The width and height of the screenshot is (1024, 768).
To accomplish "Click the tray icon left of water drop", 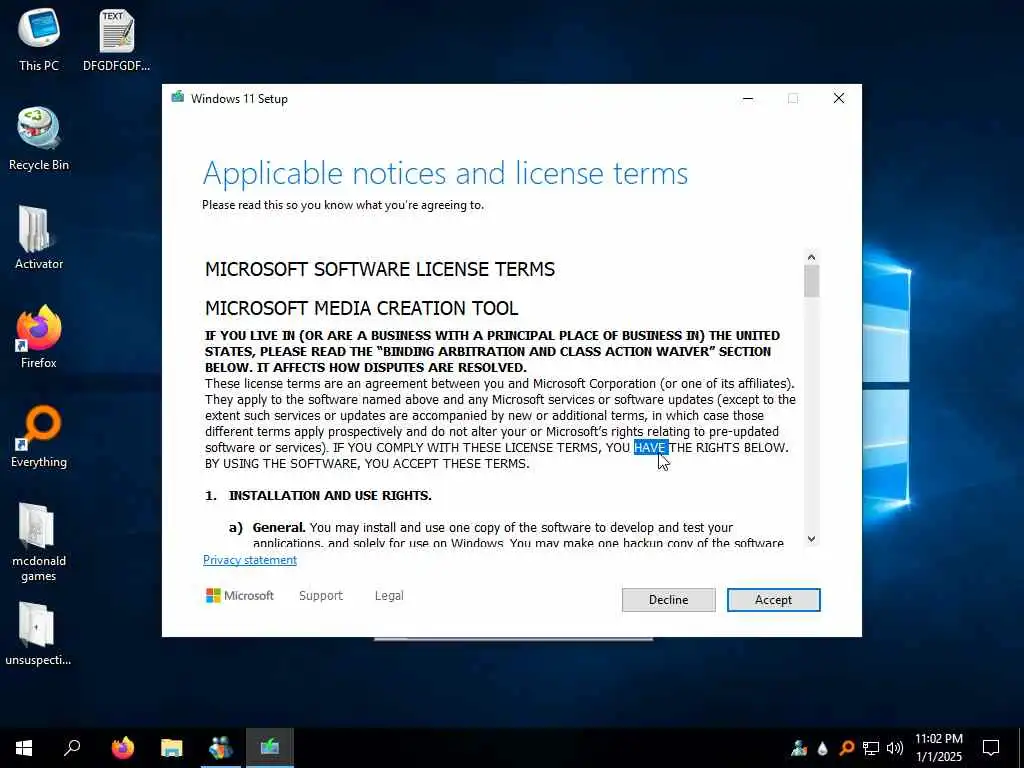I will [x=798, y=748].
